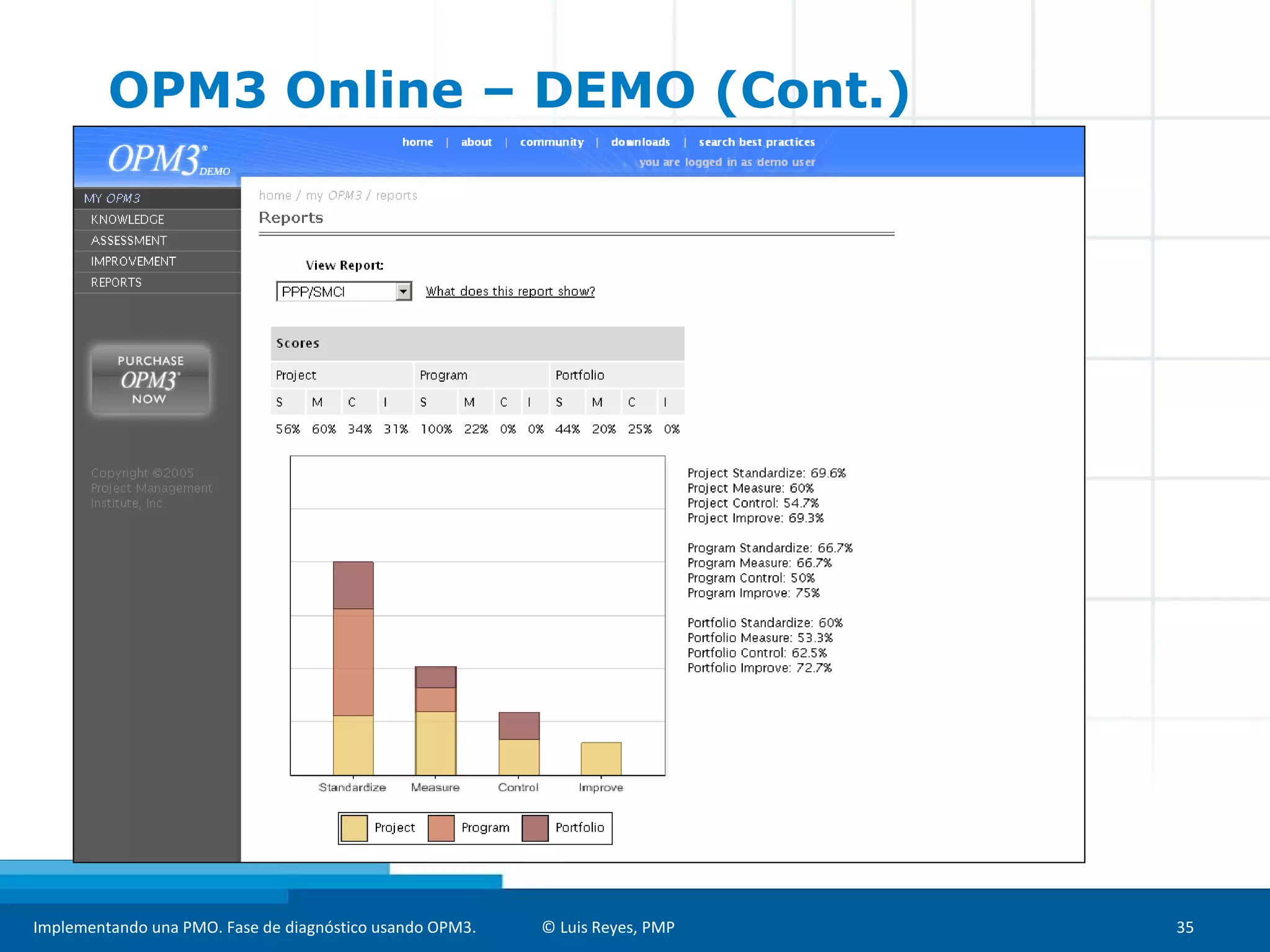The image size is (1270, 952).
Task: Click the reports breadcrumb
Action: pyautogui.click(x=396, y=195)
